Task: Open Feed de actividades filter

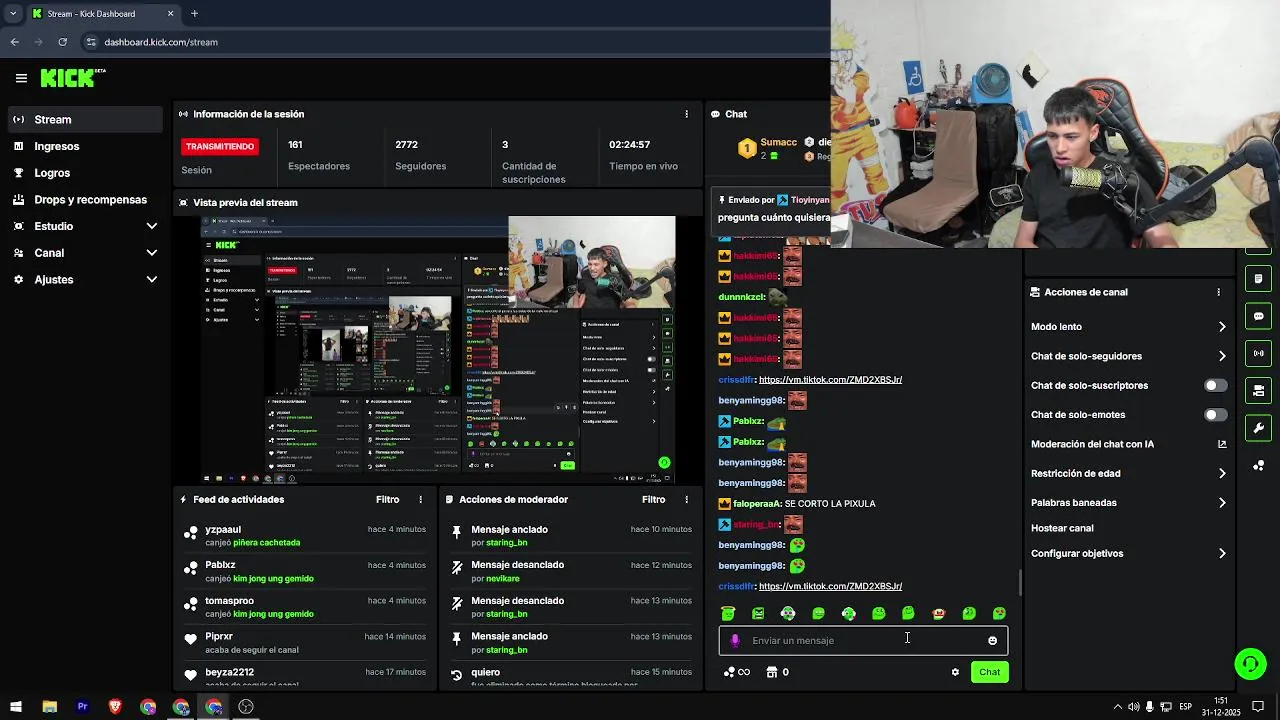Action: click(x=387, y=499)
